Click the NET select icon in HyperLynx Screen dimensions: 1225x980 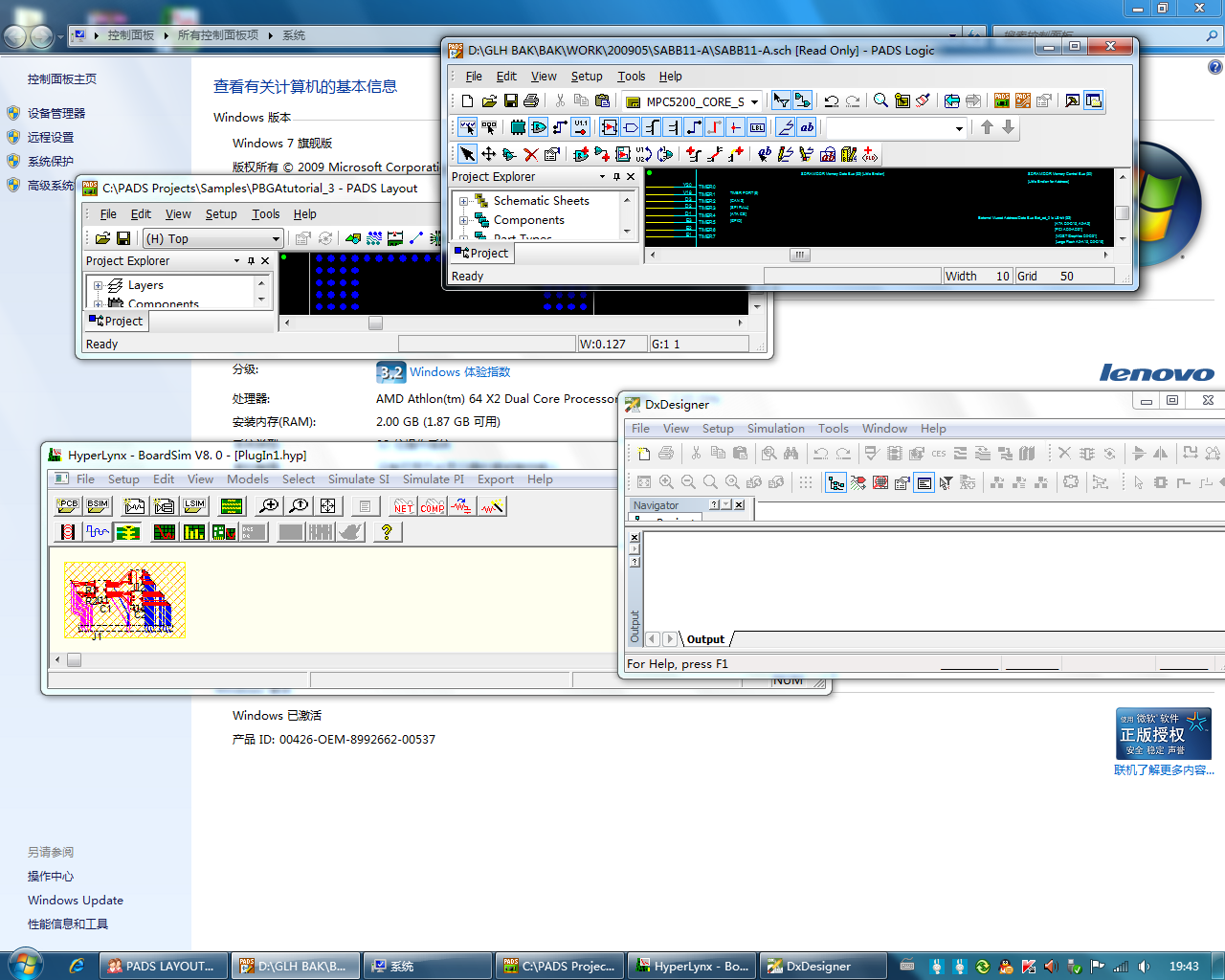(x=404, y=506)
